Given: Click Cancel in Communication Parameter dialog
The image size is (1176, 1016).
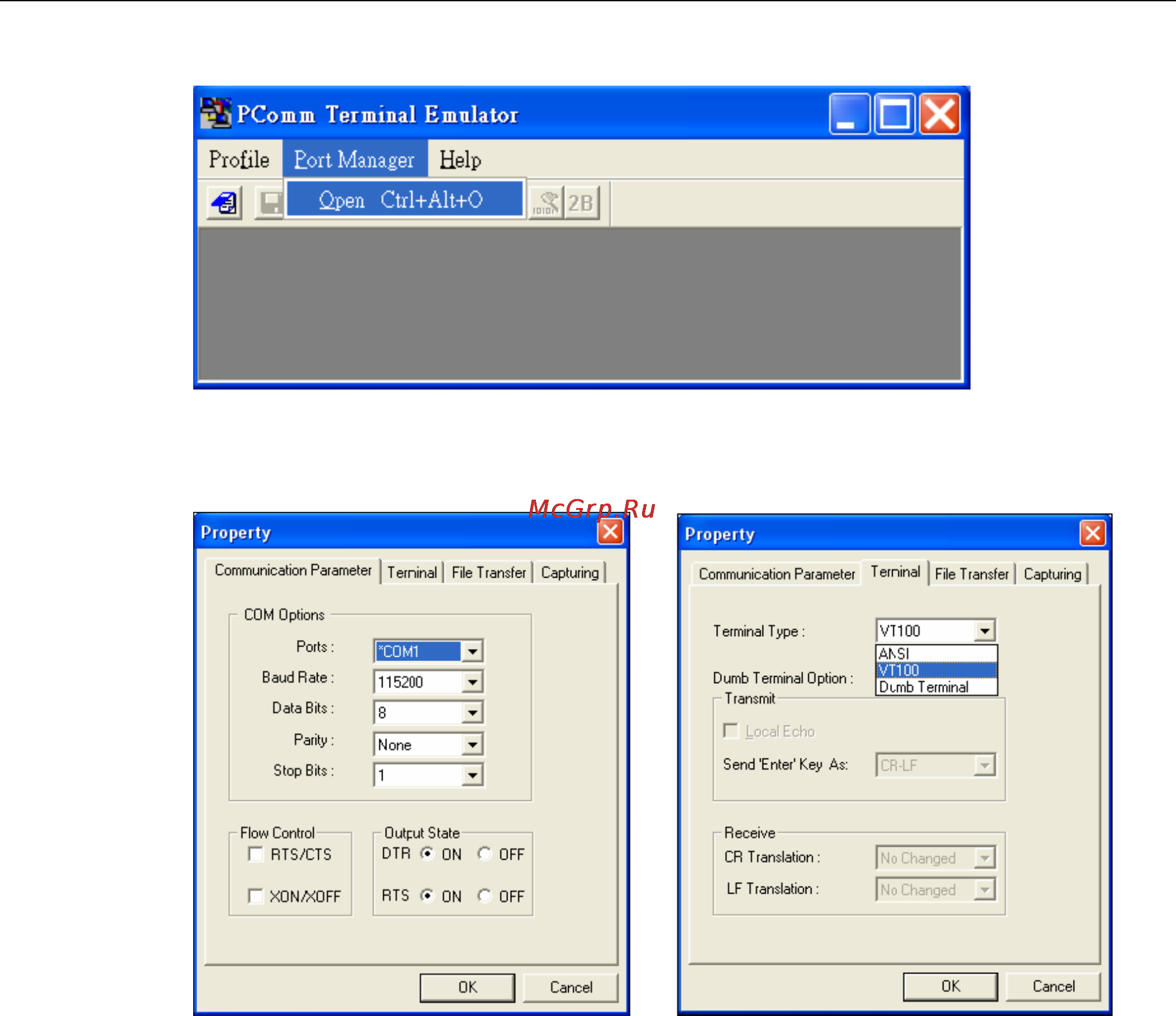Looking at the screenshot, I should click(x=571, y=987).
